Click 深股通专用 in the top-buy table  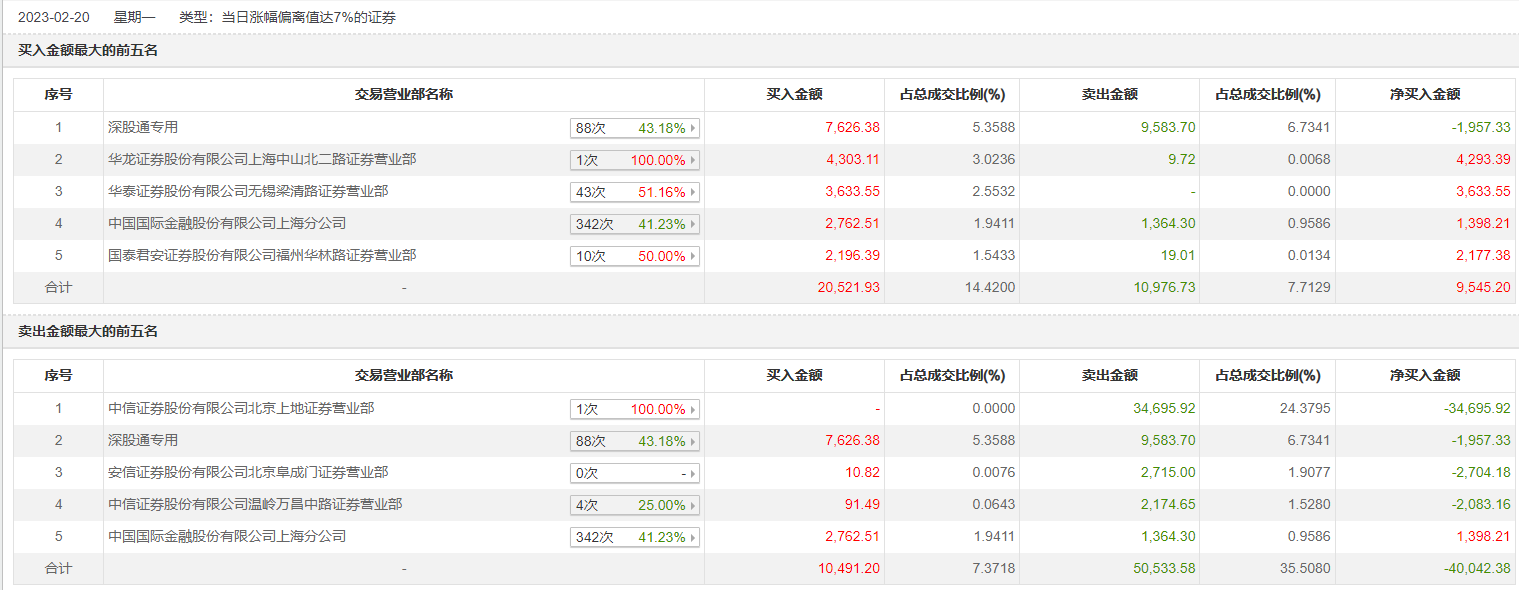click(143, 127)
